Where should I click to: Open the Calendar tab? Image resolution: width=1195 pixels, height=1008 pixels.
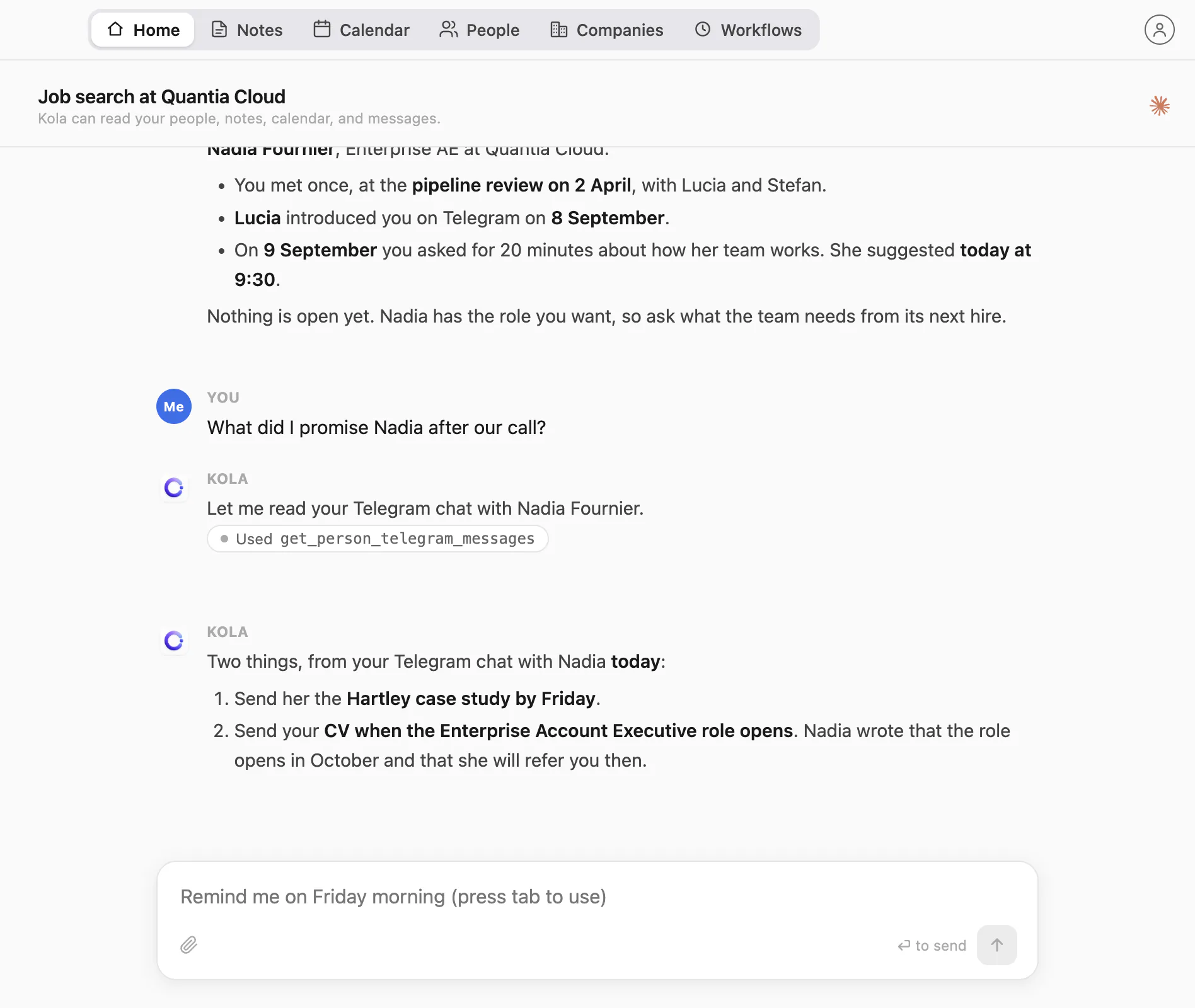pyautogui.click(x=361, y=30)
